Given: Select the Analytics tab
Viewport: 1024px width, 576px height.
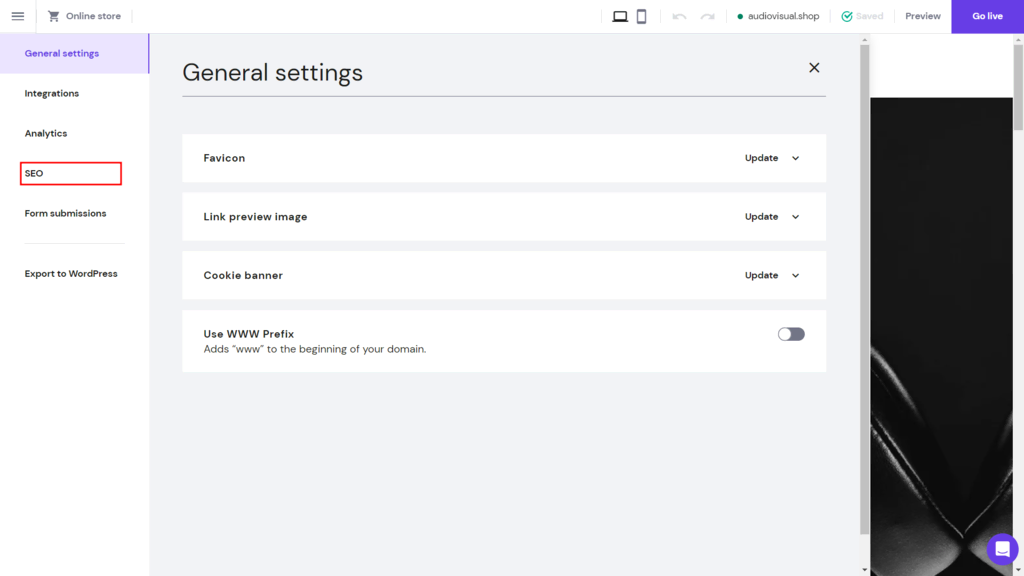Looking at the screenshot, I should click(46, 133).
